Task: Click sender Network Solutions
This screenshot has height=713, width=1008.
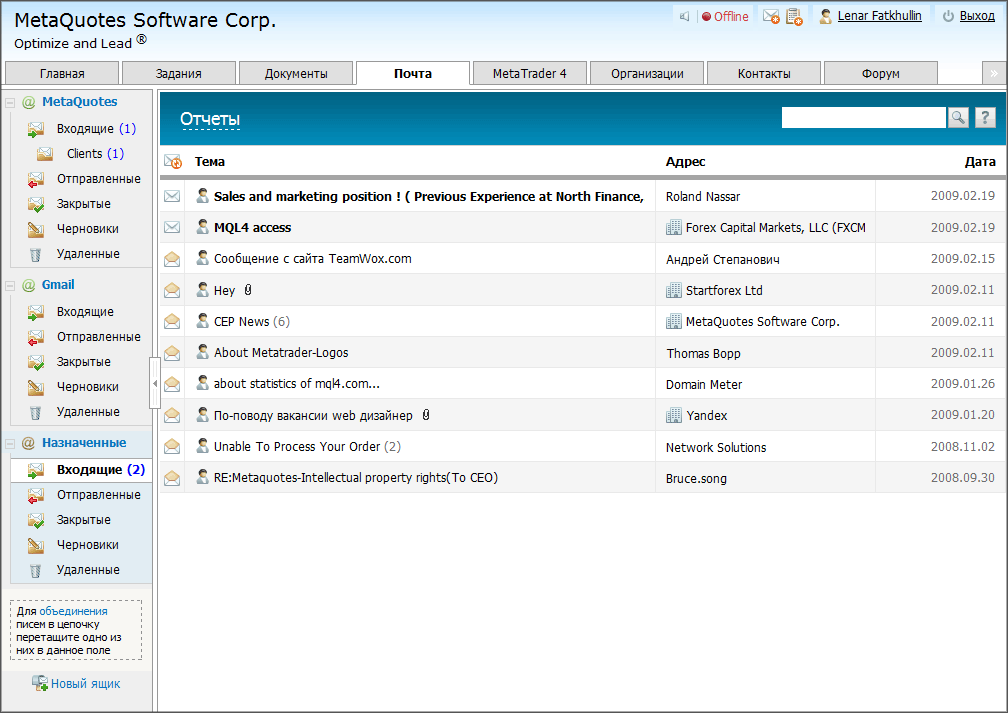Action: pos(716,447)
